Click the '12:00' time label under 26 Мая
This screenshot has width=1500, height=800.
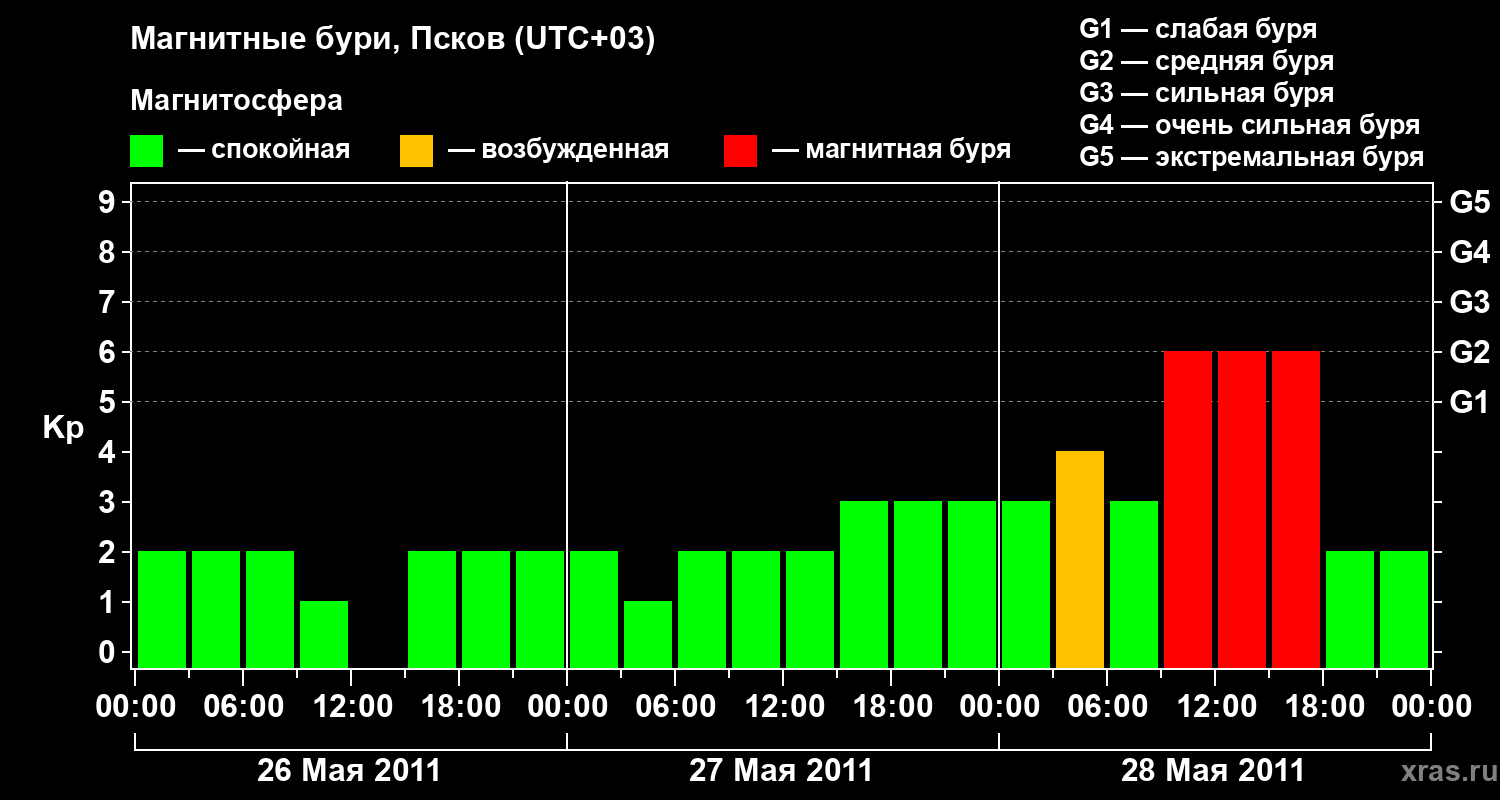(x=351, y=707)
